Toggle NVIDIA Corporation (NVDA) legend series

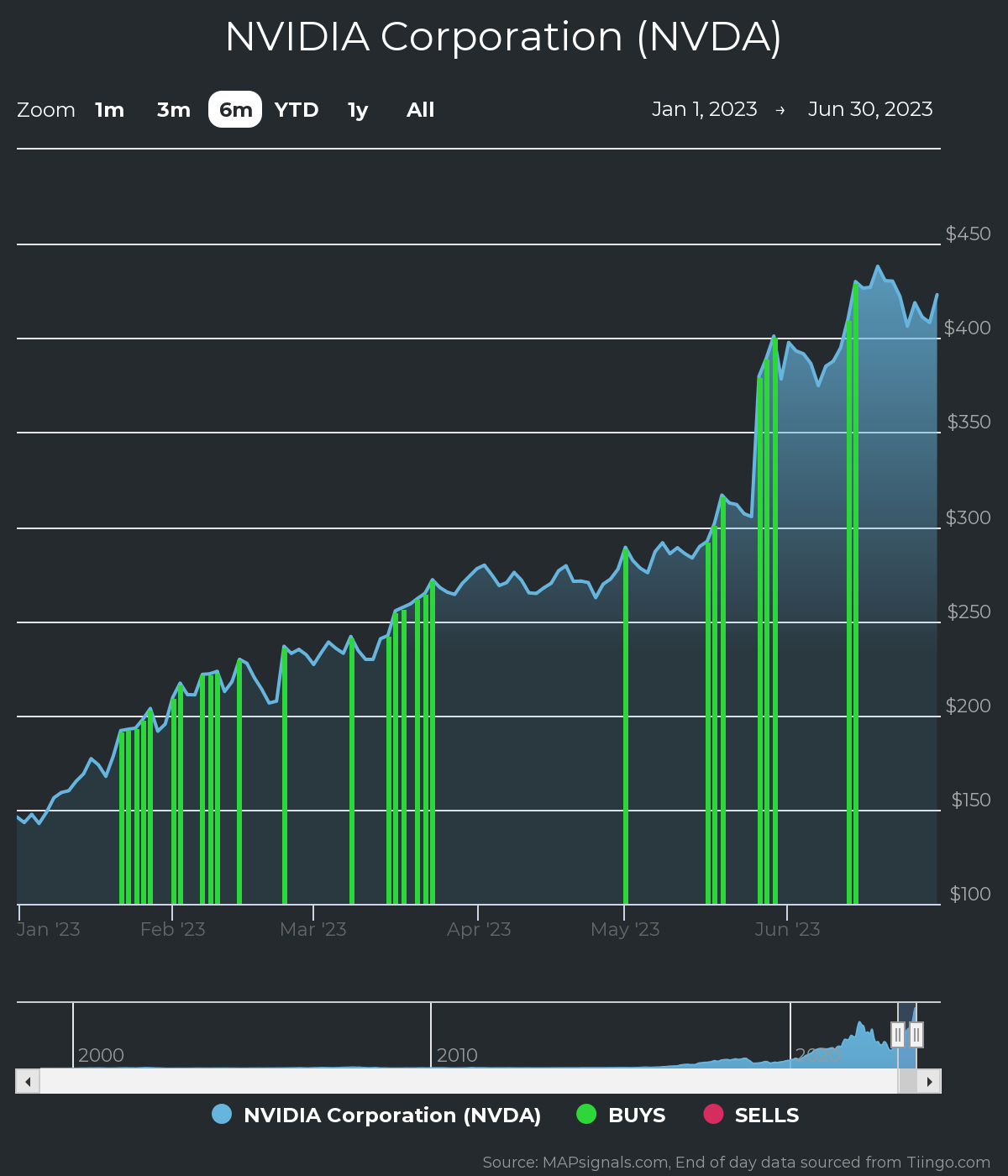click(x=376, y=1115)
